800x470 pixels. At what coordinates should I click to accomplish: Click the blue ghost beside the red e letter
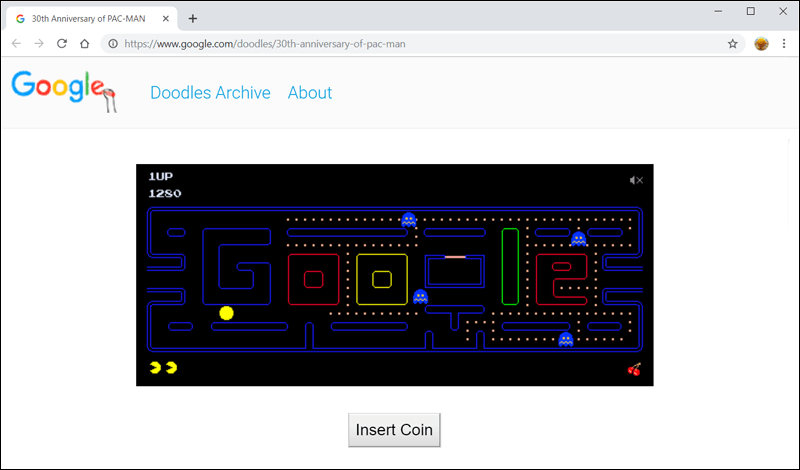coord(578,239)
